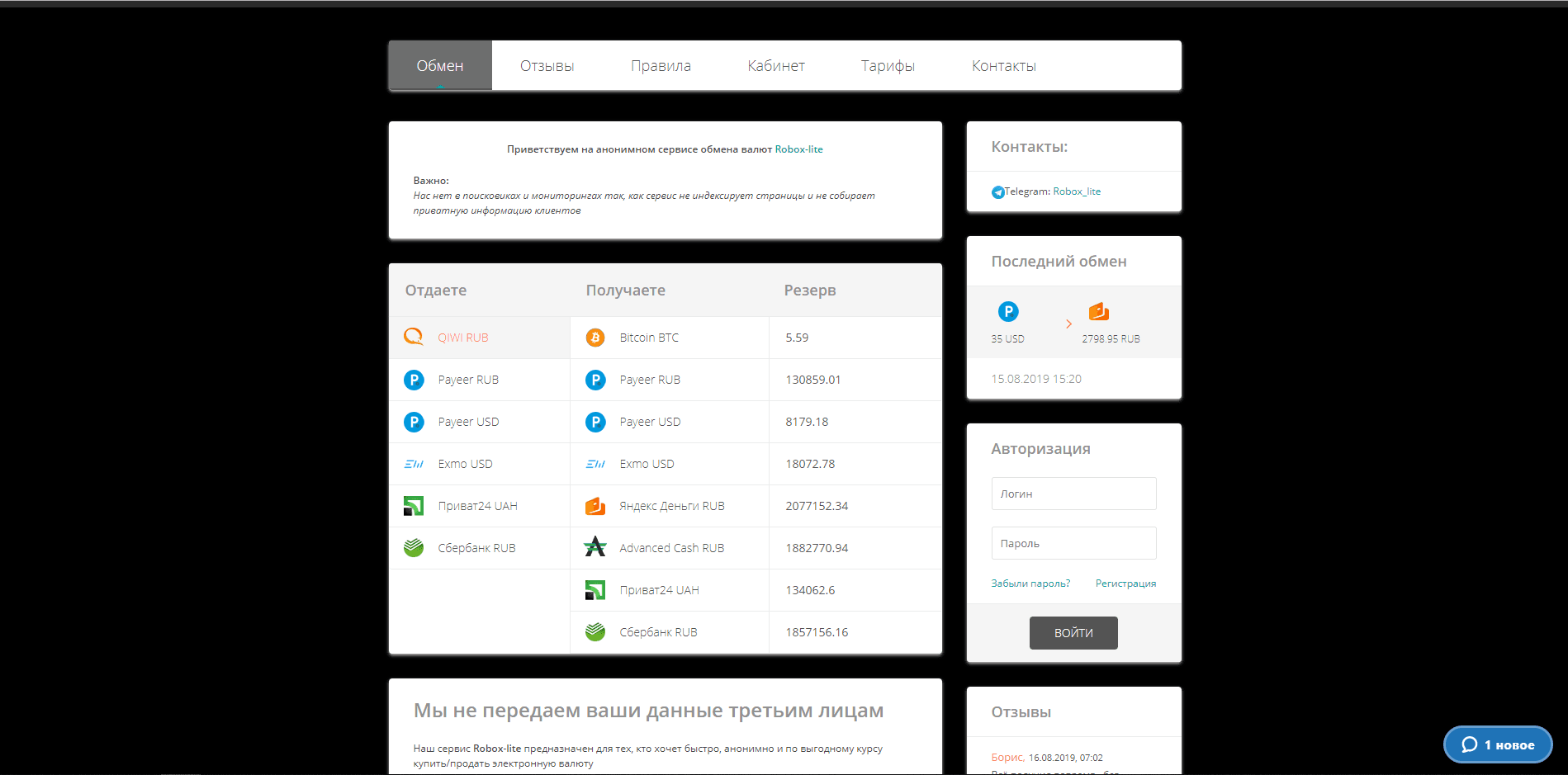The height and width of the screenshot is (775, 1568).
Task: Click the ВОЙТИ login button
Action: pyautogui.click(x=1073, y=632)
